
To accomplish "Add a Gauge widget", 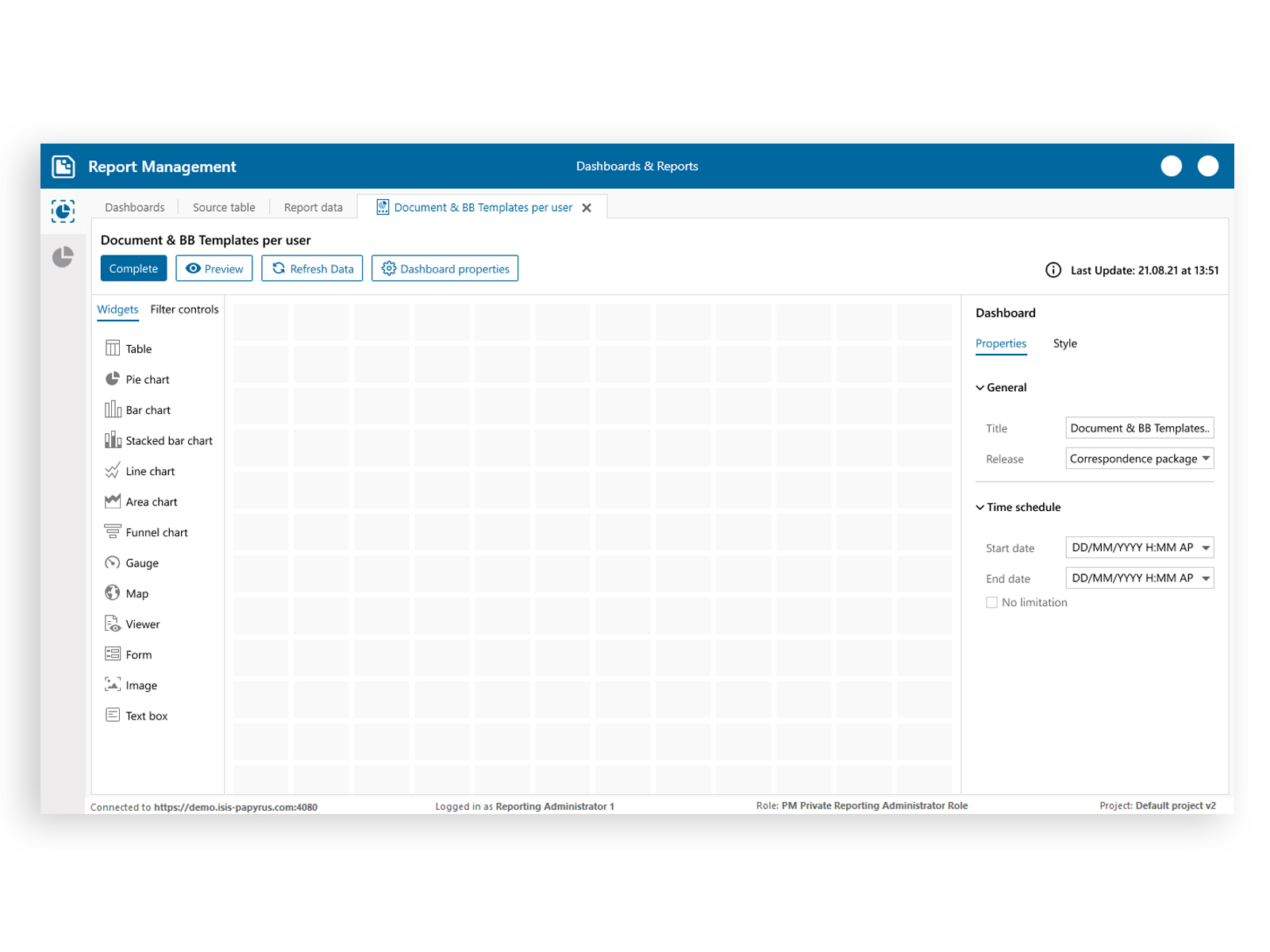I will tap(141, 562).
